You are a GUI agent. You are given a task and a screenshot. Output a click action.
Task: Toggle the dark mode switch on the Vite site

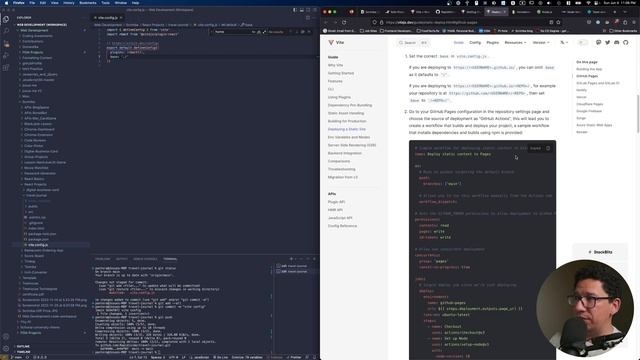[582, 42]
